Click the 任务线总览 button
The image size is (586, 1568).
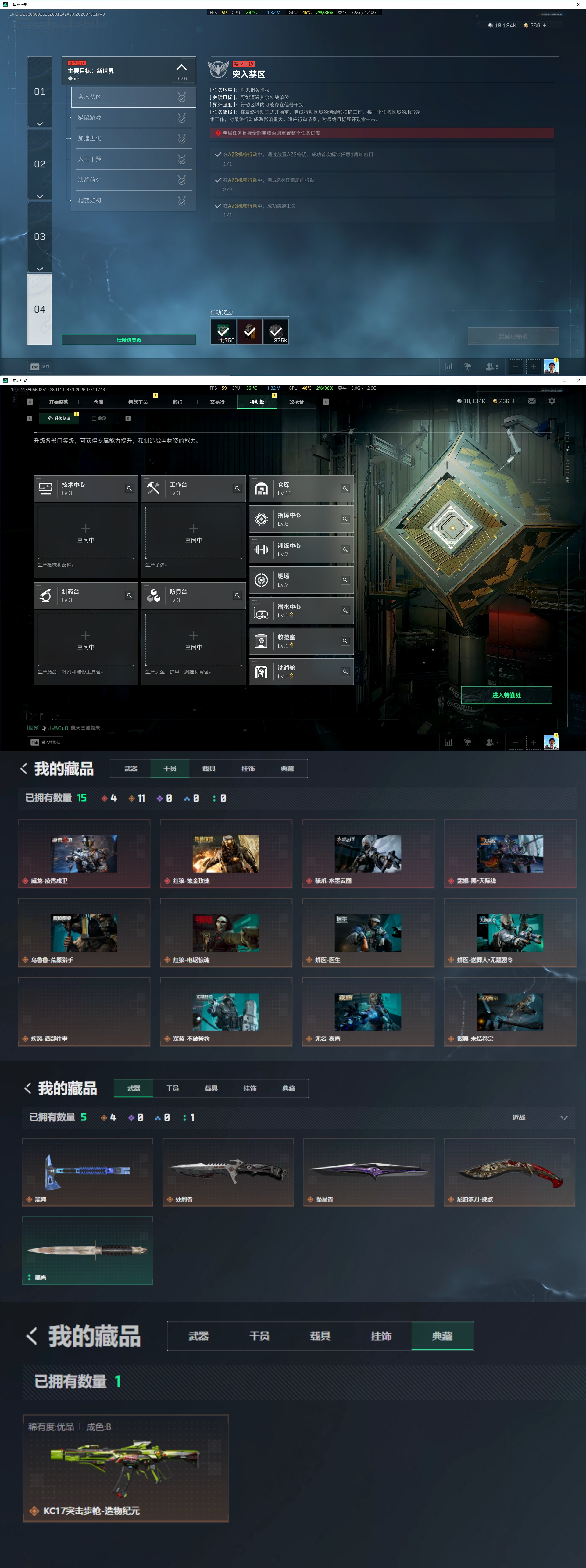pos(129,340)
